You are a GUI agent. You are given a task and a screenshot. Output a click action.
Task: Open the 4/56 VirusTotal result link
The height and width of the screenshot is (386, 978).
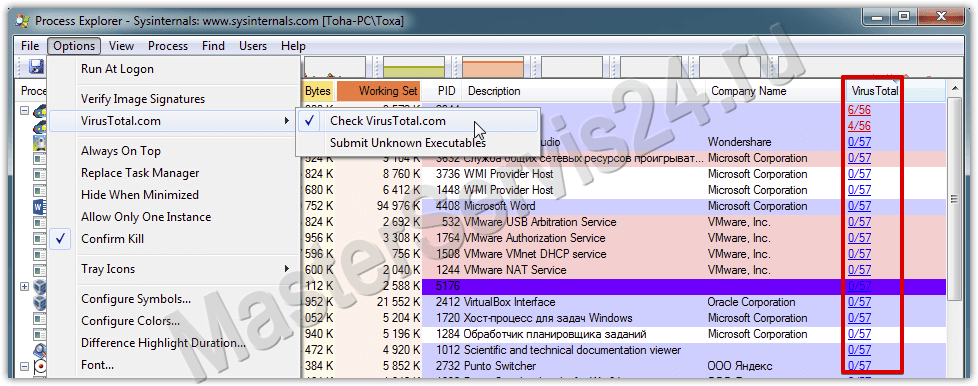coord(859,127)
